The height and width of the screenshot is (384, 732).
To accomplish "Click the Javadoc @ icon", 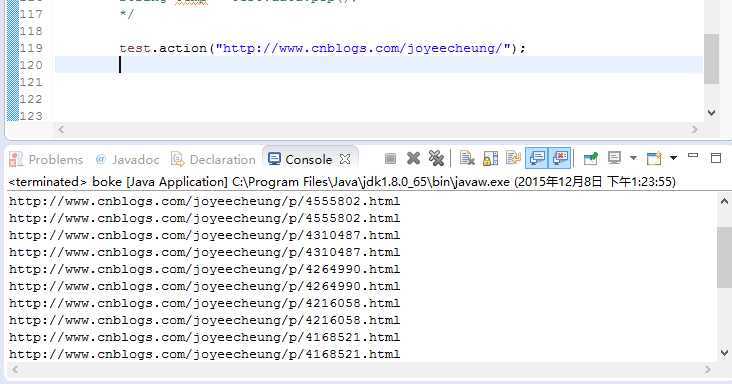I will tap(100, 160).
